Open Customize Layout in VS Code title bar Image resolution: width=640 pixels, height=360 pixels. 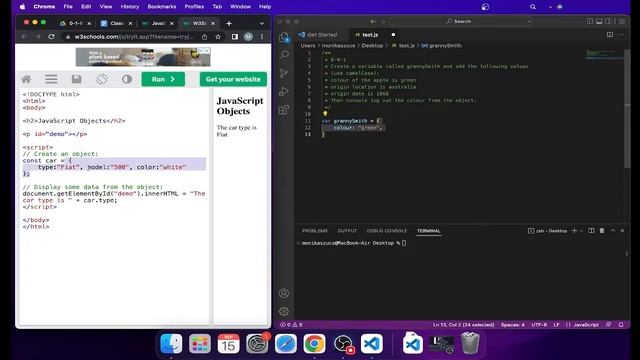click(621, 21)
